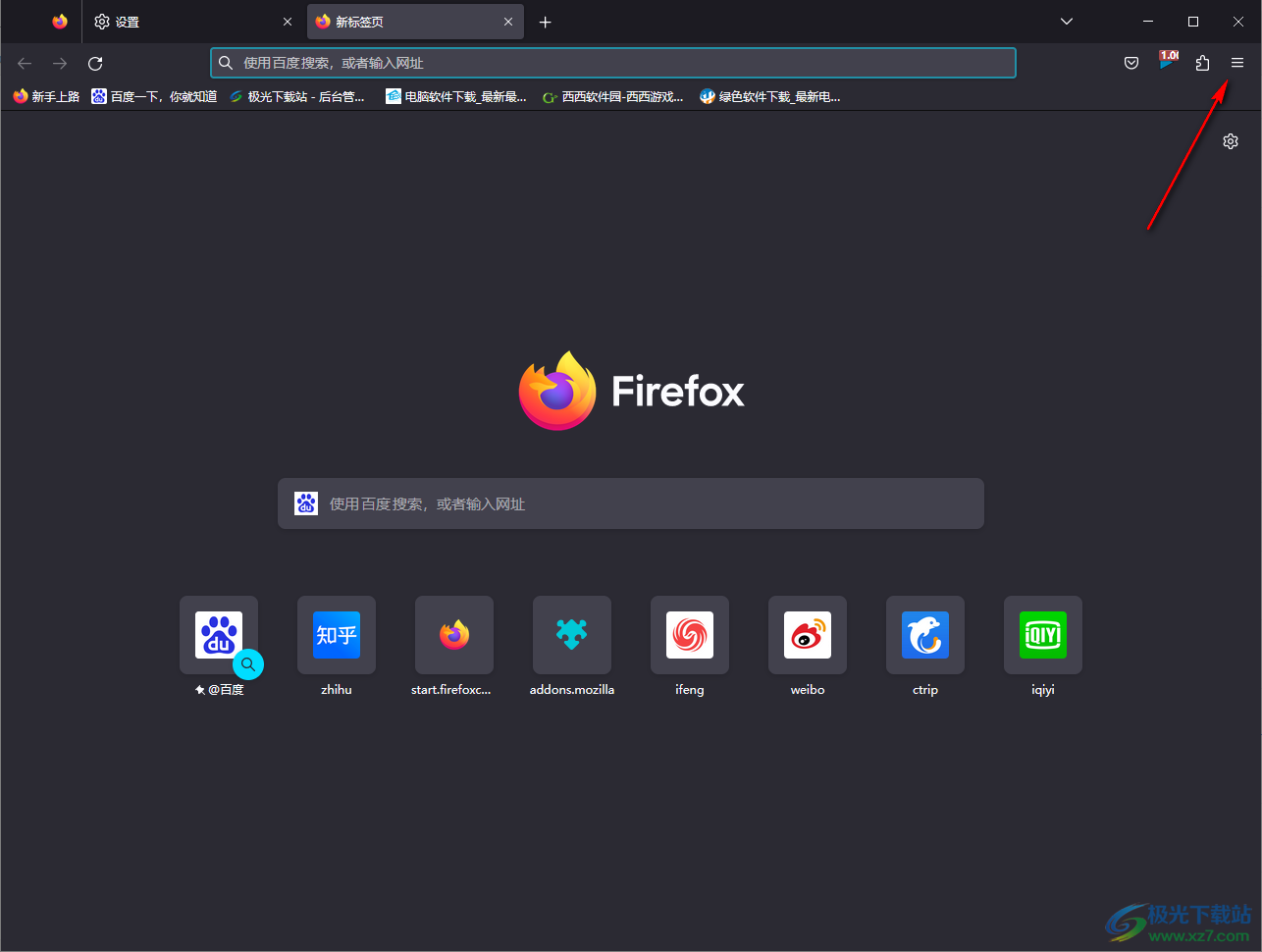Open 极光下载站 - 后台管 bookmark
Image resolution: width=1262 pixels, height=952 pixels.
pyautogui.click(x=296, y=96)
